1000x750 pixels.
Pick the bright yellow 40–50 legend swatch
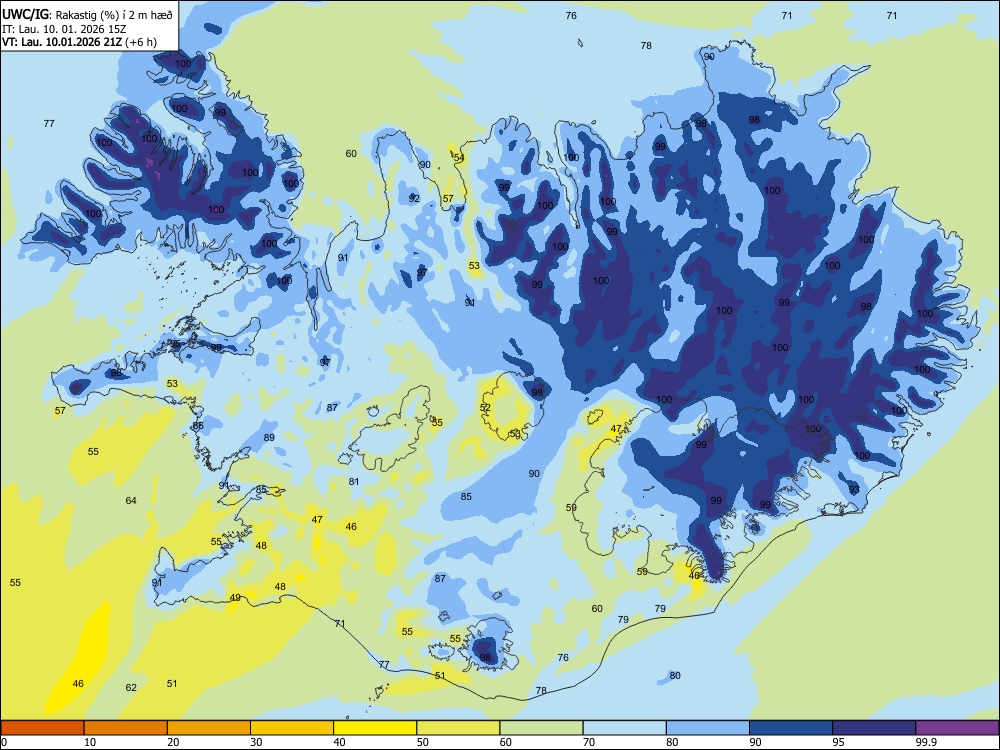pos(375,728)
